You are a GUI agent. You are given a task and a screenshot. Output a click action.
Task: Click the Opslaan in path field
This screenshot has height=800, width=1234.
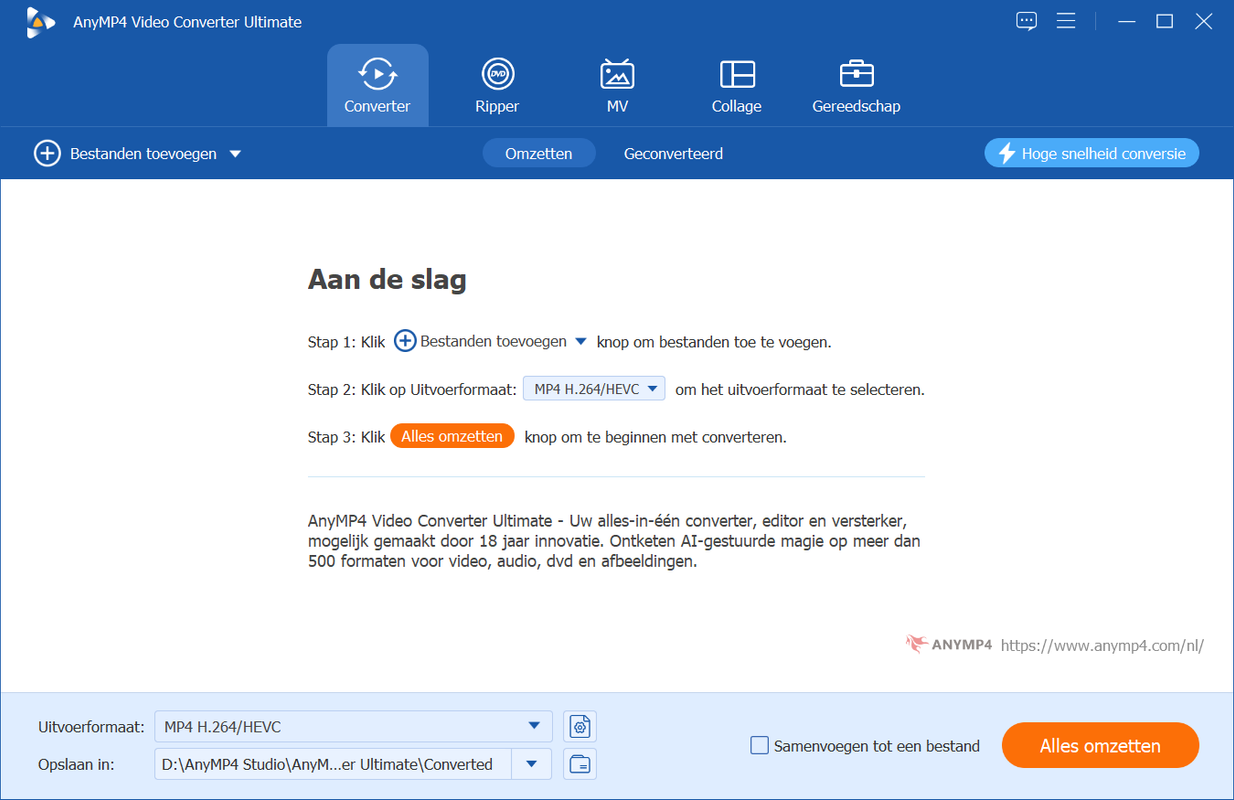332,764
